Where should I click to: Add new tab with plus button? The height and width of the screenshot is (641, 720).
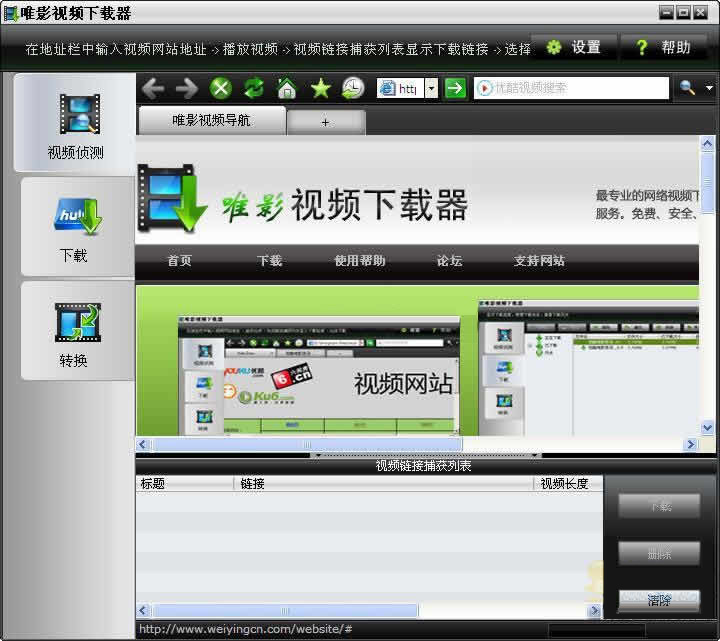[x=325, y=122]
